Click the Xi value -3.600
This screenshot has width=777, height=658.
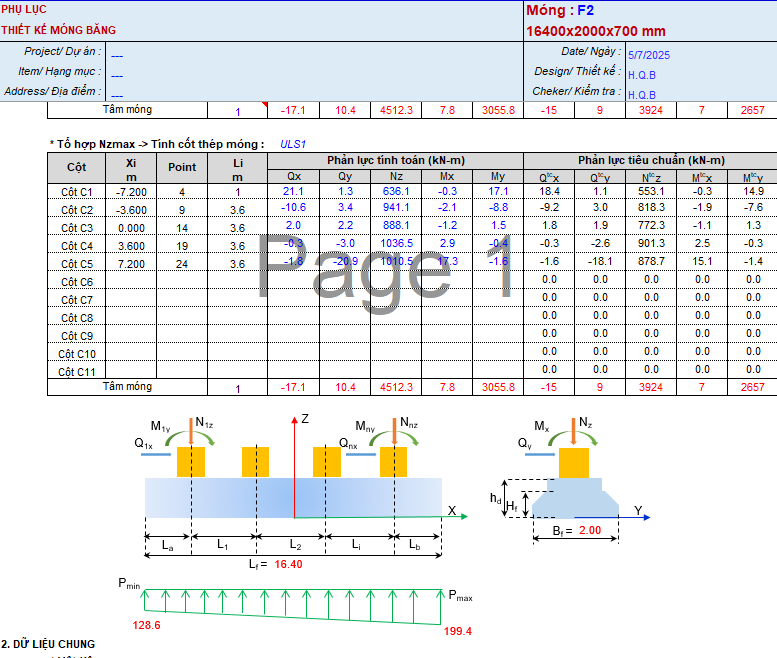(131, 210)
